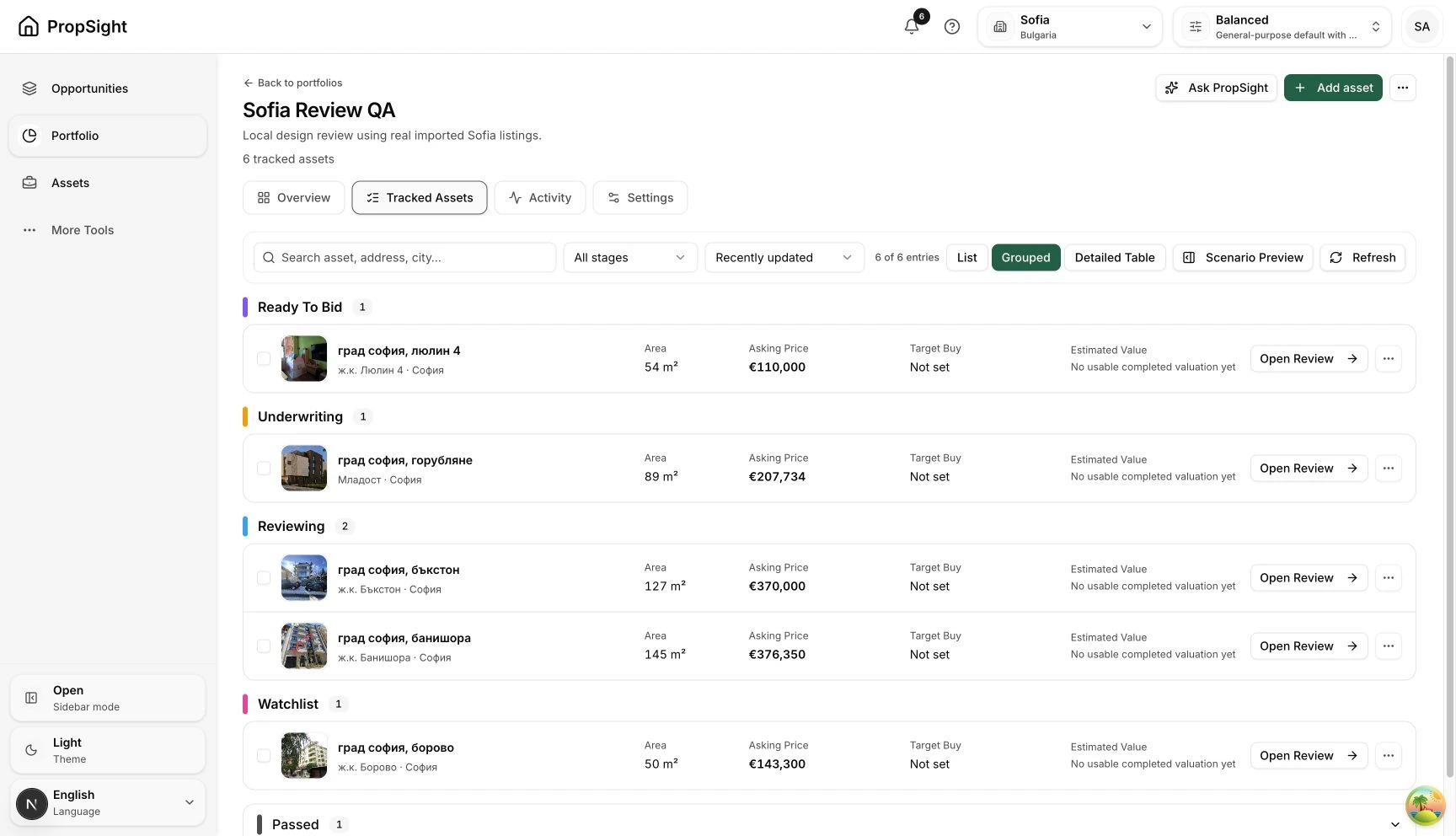Viewport: 1456px width, 836px height.
Task: Open the Balanced profile selector
Action: 1282,27
